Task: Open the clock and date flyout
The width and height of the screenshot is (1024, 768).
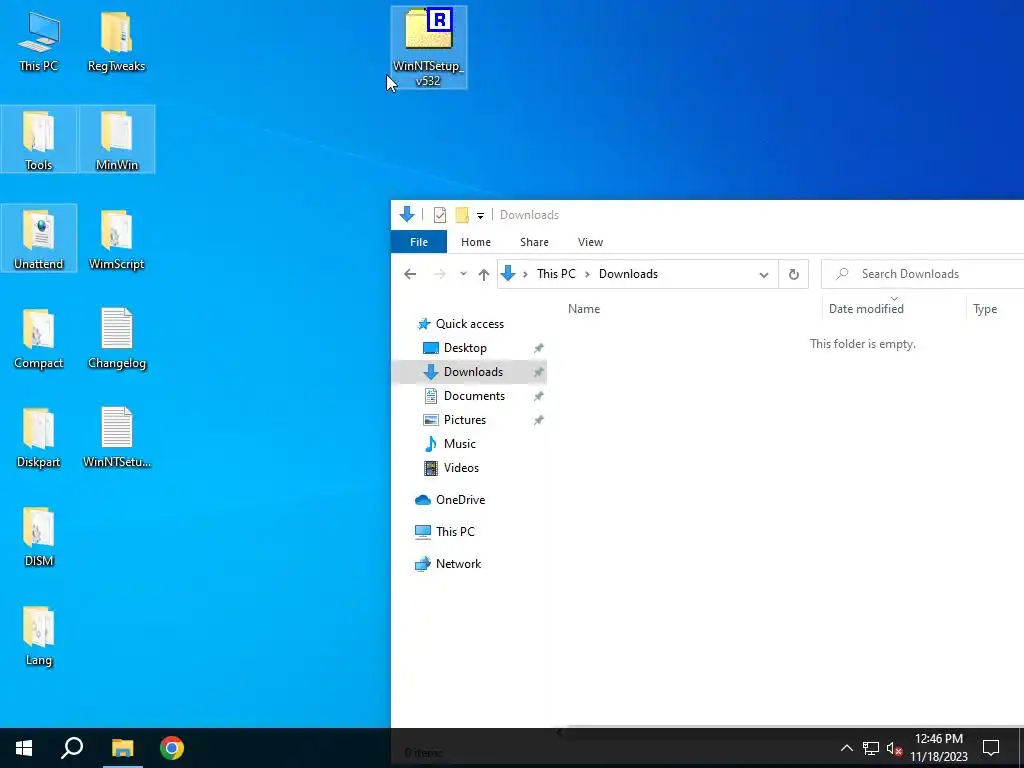Action: pos(938,748)
